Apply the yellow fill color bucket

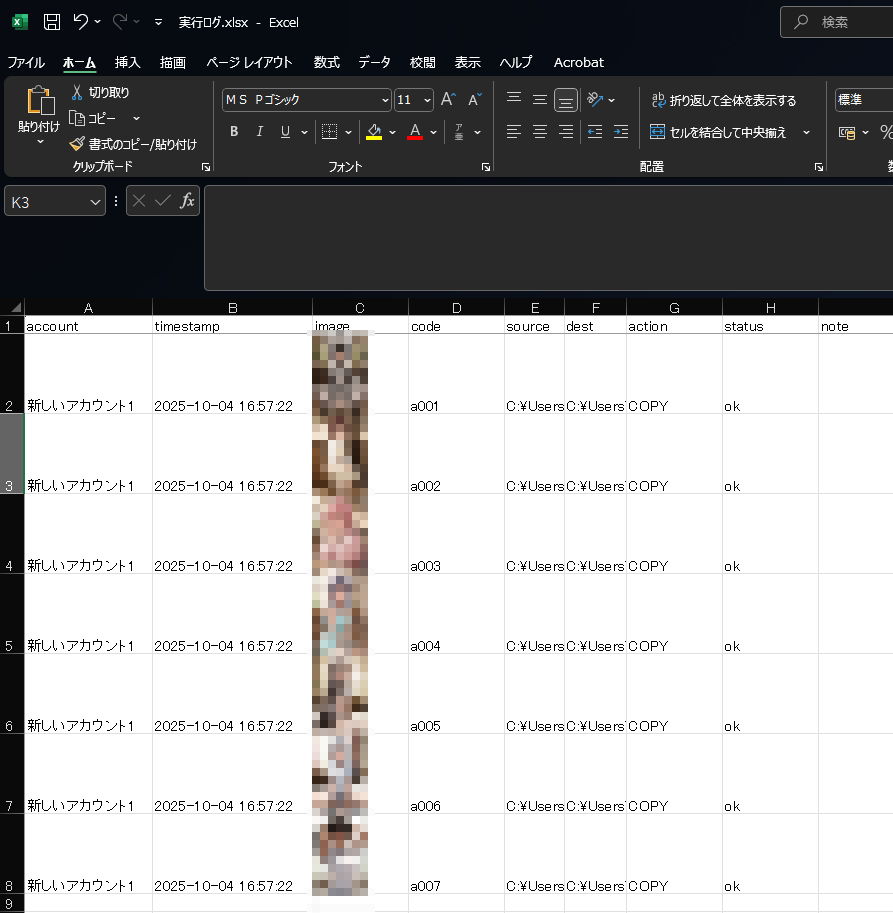374,132
